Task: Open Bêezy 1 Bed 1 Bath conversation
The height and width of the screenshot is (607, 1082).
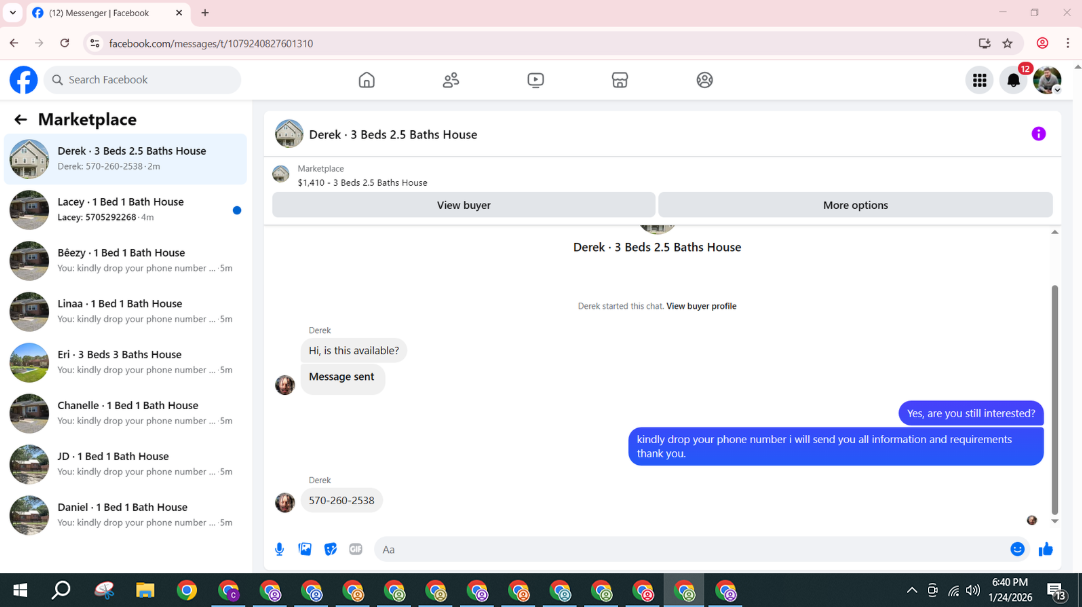Action: (x=126, y=261)
